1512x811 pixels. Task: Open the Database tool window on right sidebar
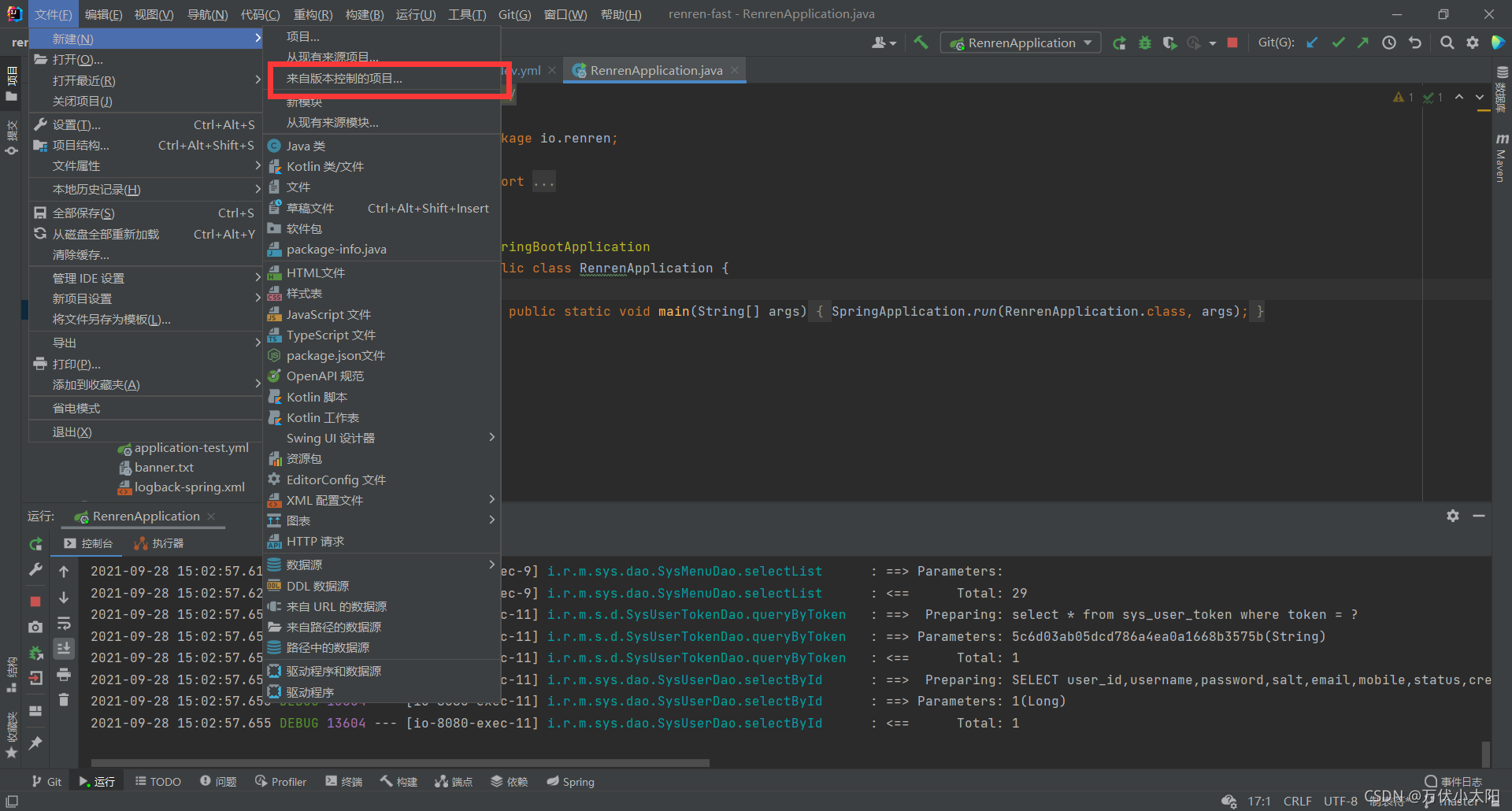(x=1502, y=88)
